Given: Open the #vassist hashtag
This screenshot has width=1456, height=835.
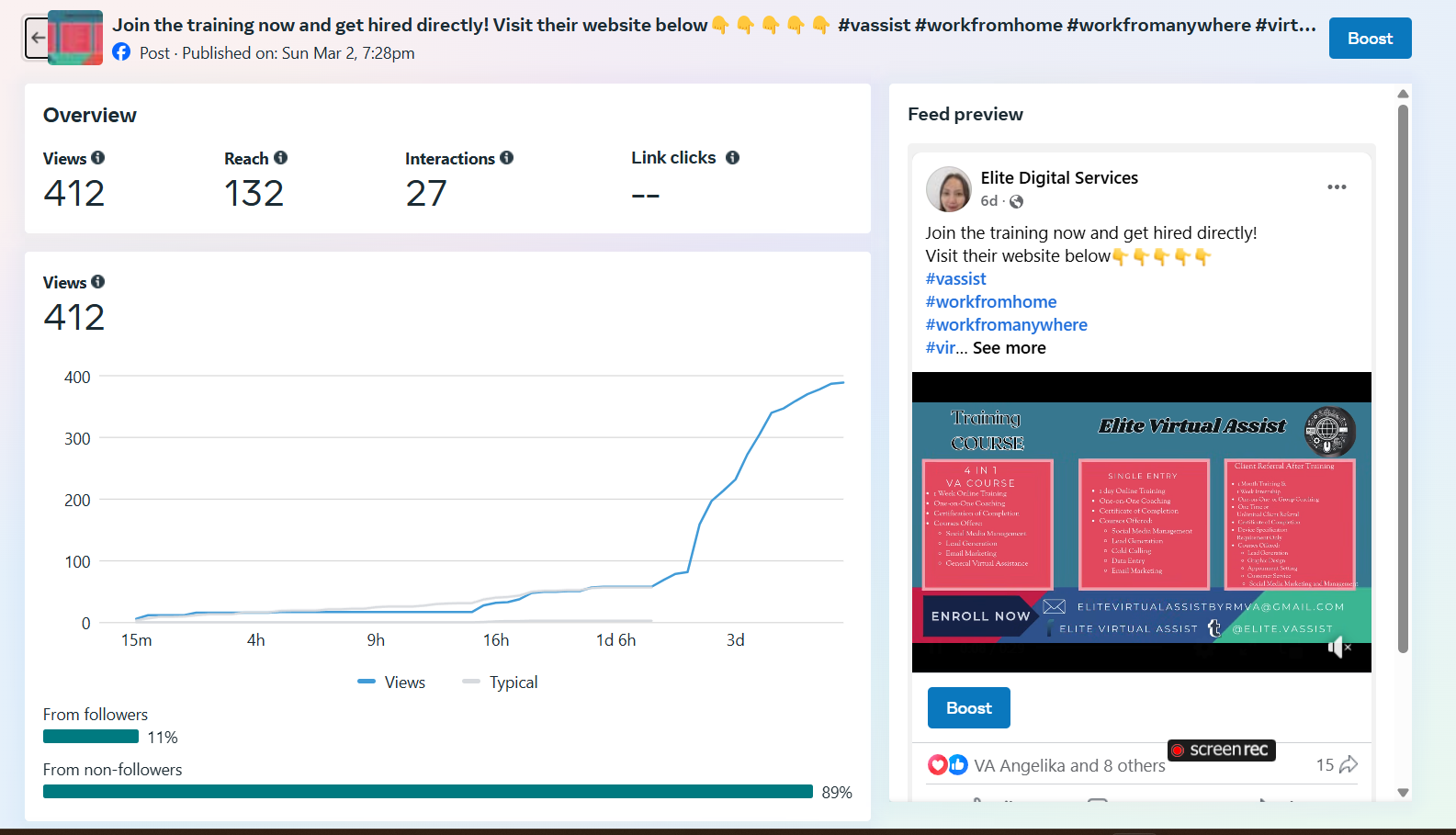Looking at the screenshot, I should pyautogui.click(x=955, y=278).
